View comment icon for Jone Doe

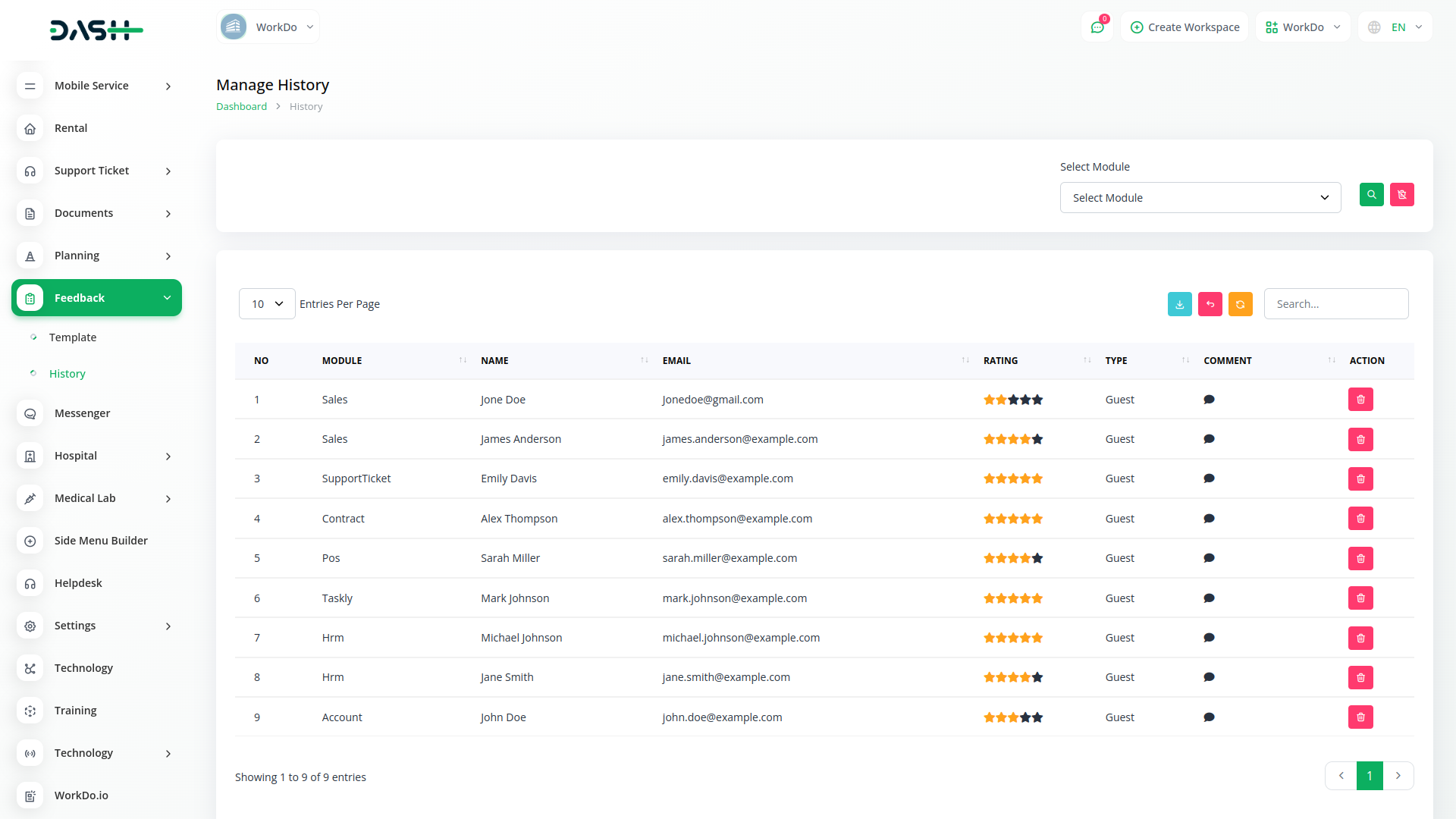pos(1209,400)
